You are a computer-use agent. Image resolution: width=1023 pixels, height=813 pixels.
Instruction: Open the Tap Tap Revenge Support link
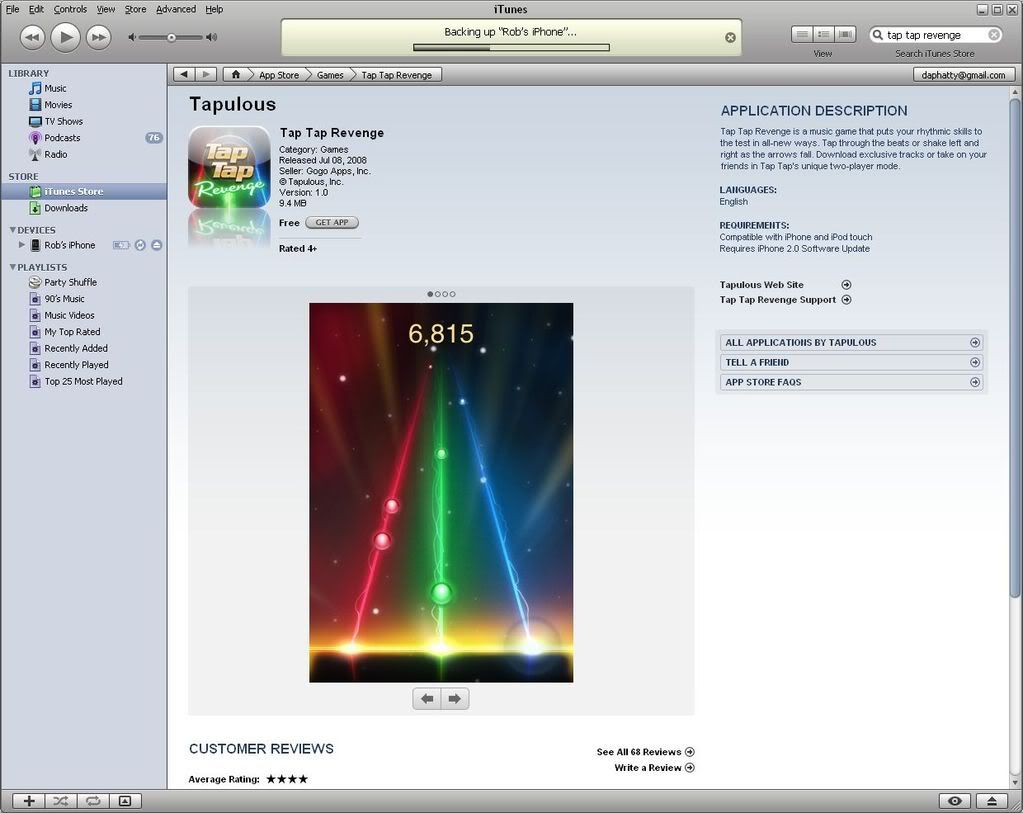pyautogui.click(x=785, y=300)
